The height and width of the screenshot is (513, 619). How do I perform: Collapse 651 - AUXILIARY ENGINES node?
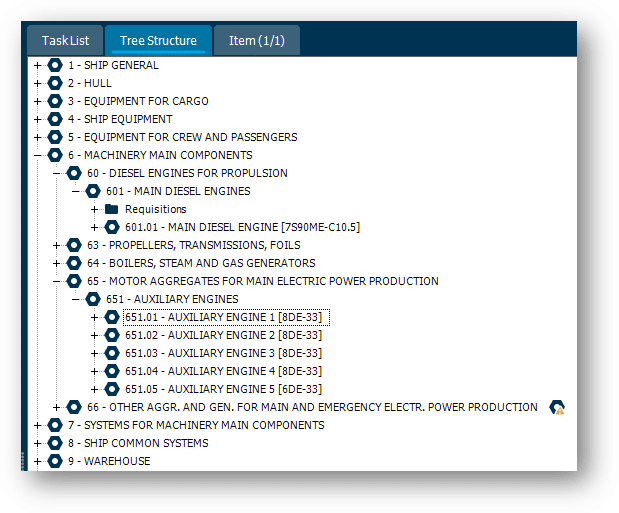(x=75, y=299)
